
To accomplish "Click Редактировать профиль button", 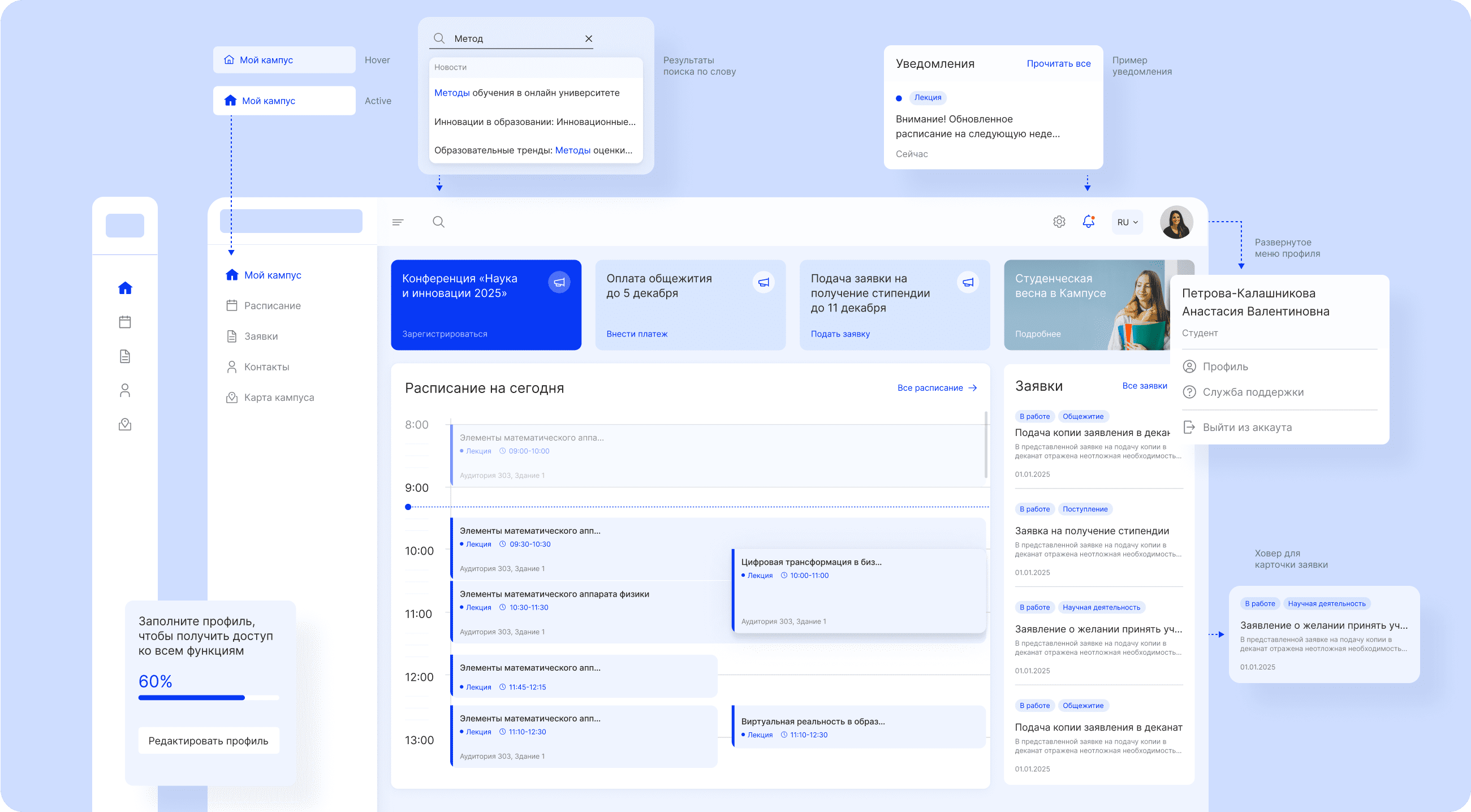I will point(209,741).
